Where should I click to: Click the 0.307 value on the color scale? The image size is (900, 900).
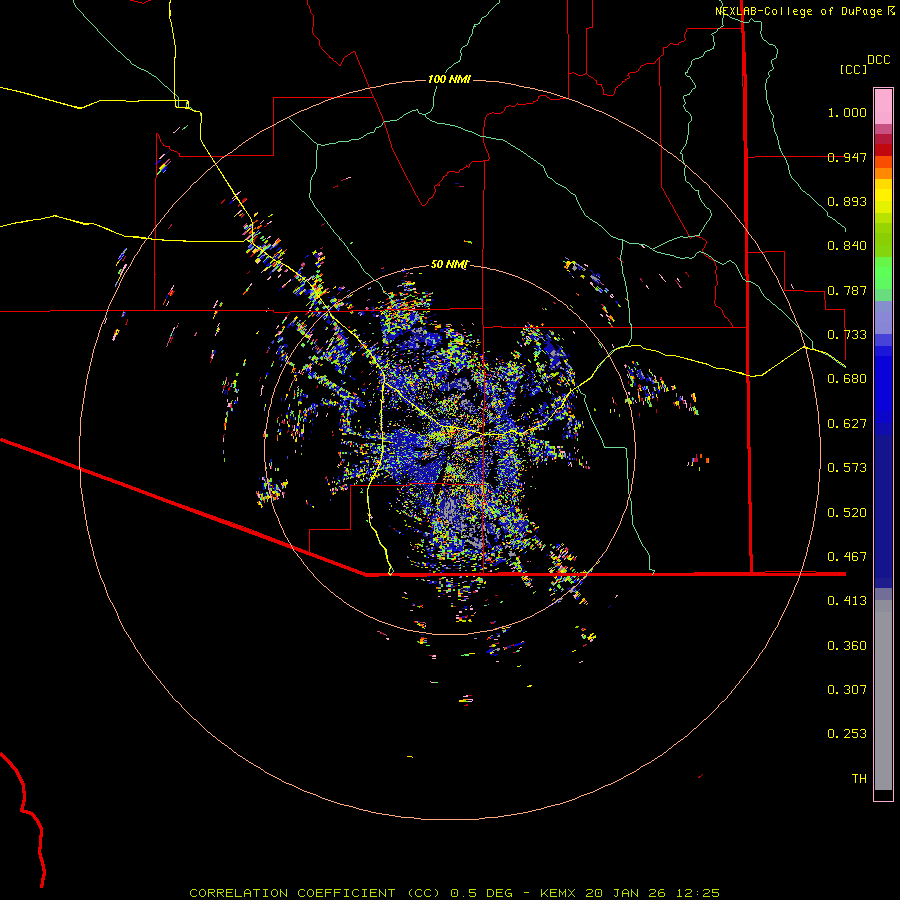click(x=847, y=690)
